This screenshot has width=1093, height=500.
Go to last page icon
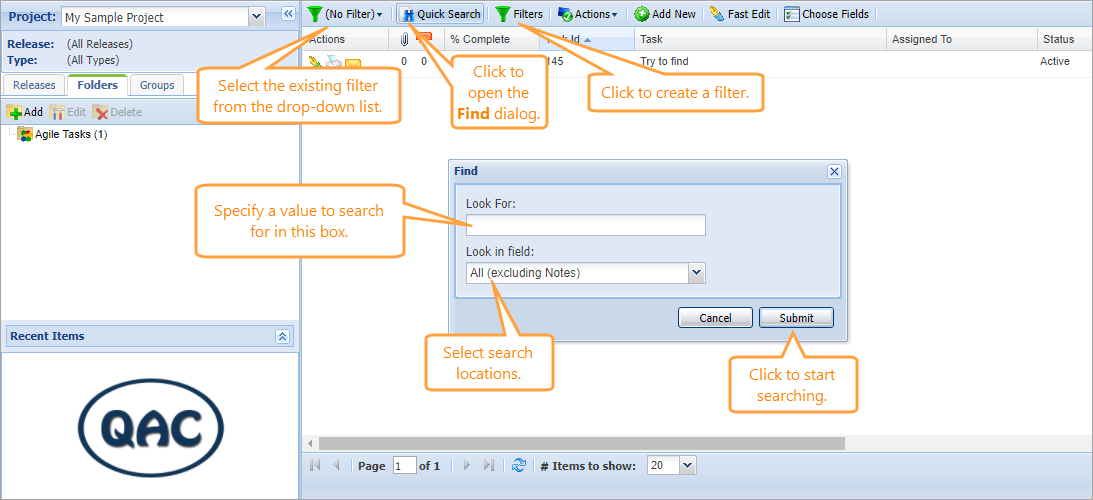tap(488, 465)
